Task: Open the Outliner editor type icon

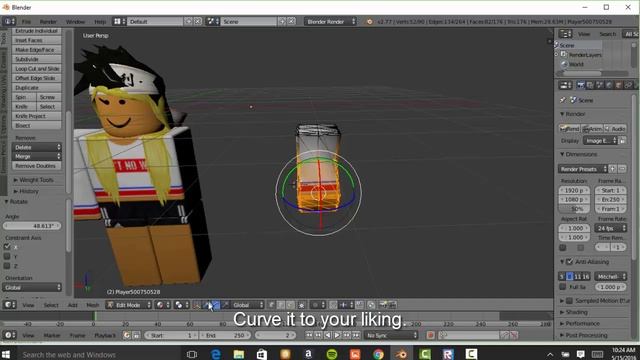Action: (565, 34)
